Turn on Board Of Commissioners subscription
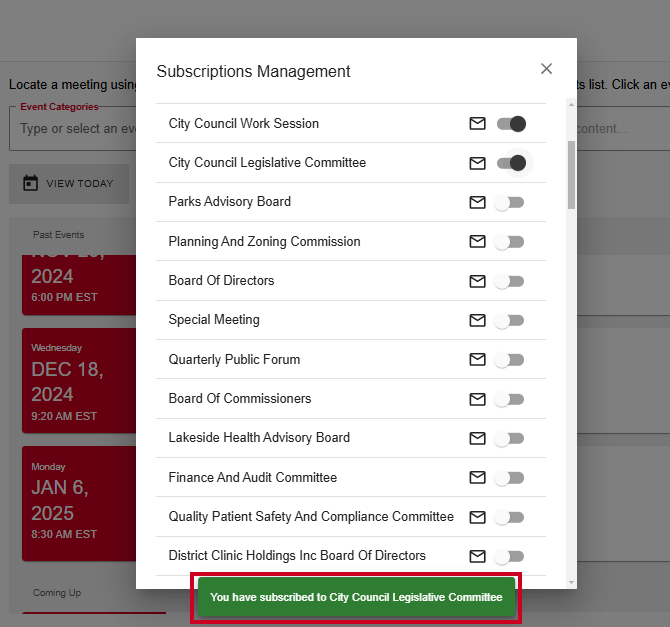Image resolution: width=670 pixels, height=627 pixels. (x=509, y=399)
